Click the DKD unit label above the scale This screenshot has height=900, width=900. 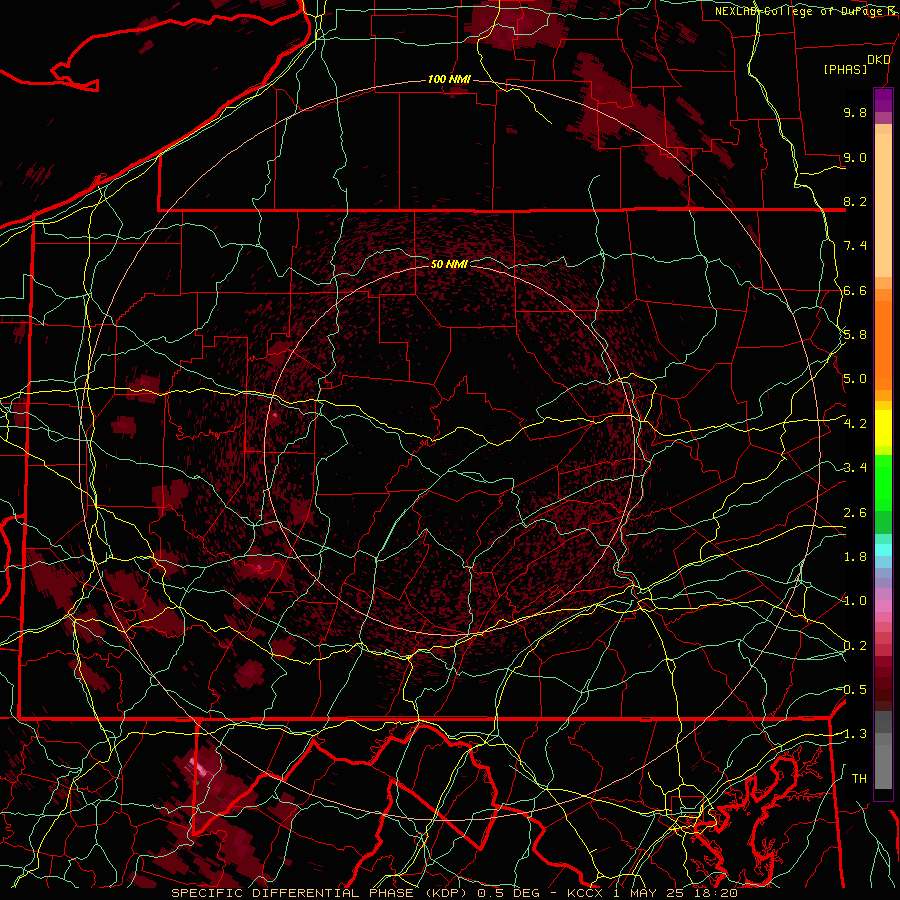point(878,60)
